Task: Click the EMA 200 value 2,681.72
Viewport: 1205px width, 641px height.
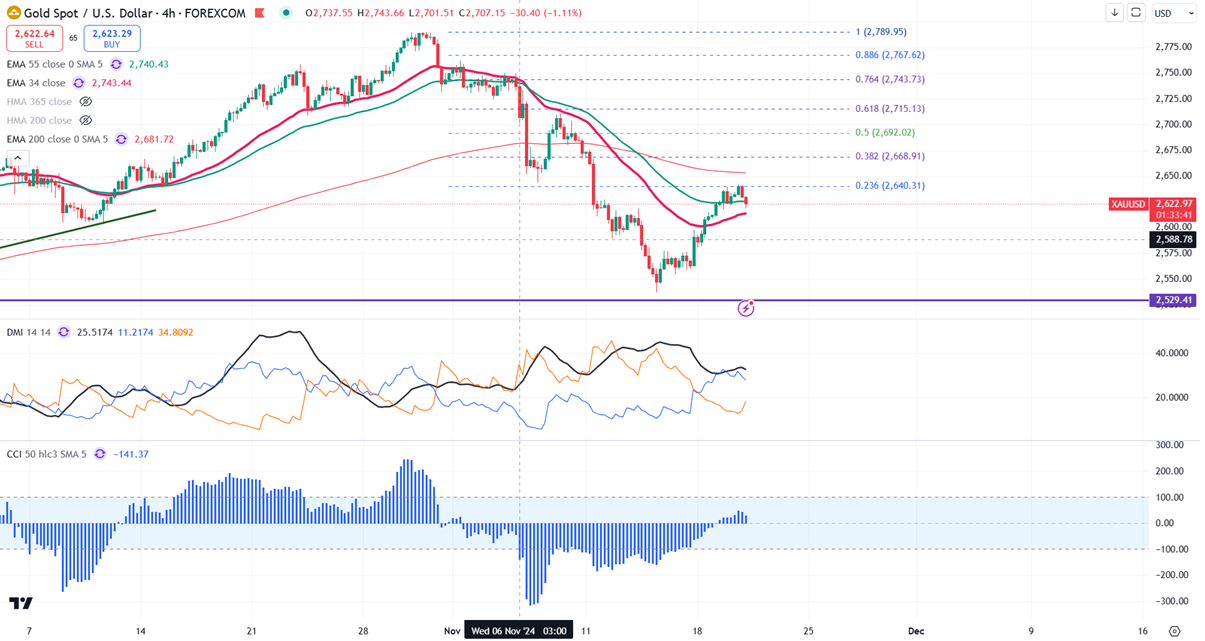Action: coord(154,139)
